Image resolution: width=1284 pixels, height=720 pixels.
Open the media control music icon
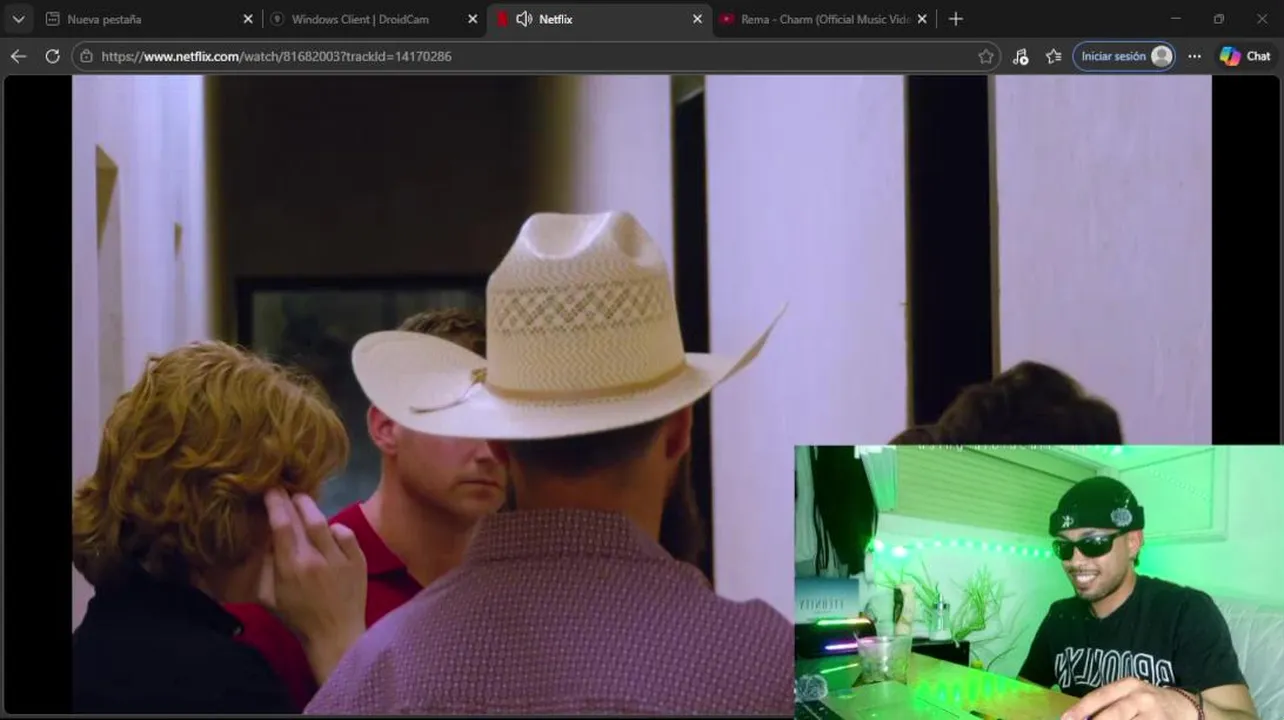pyautogui.click(x=1020, y=57)
